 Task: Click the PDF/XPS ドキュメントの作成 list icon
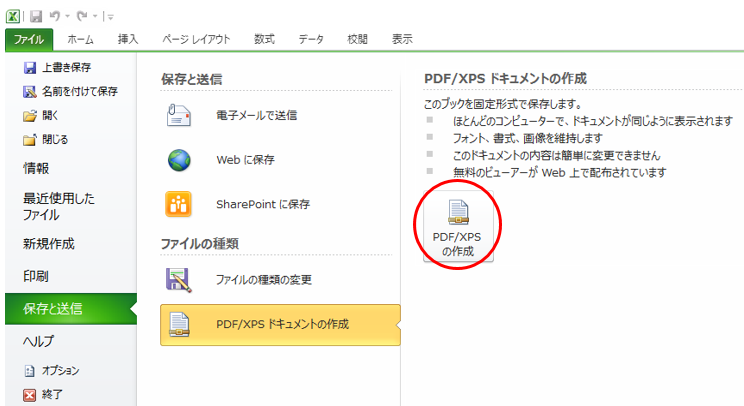pos(179,325)
